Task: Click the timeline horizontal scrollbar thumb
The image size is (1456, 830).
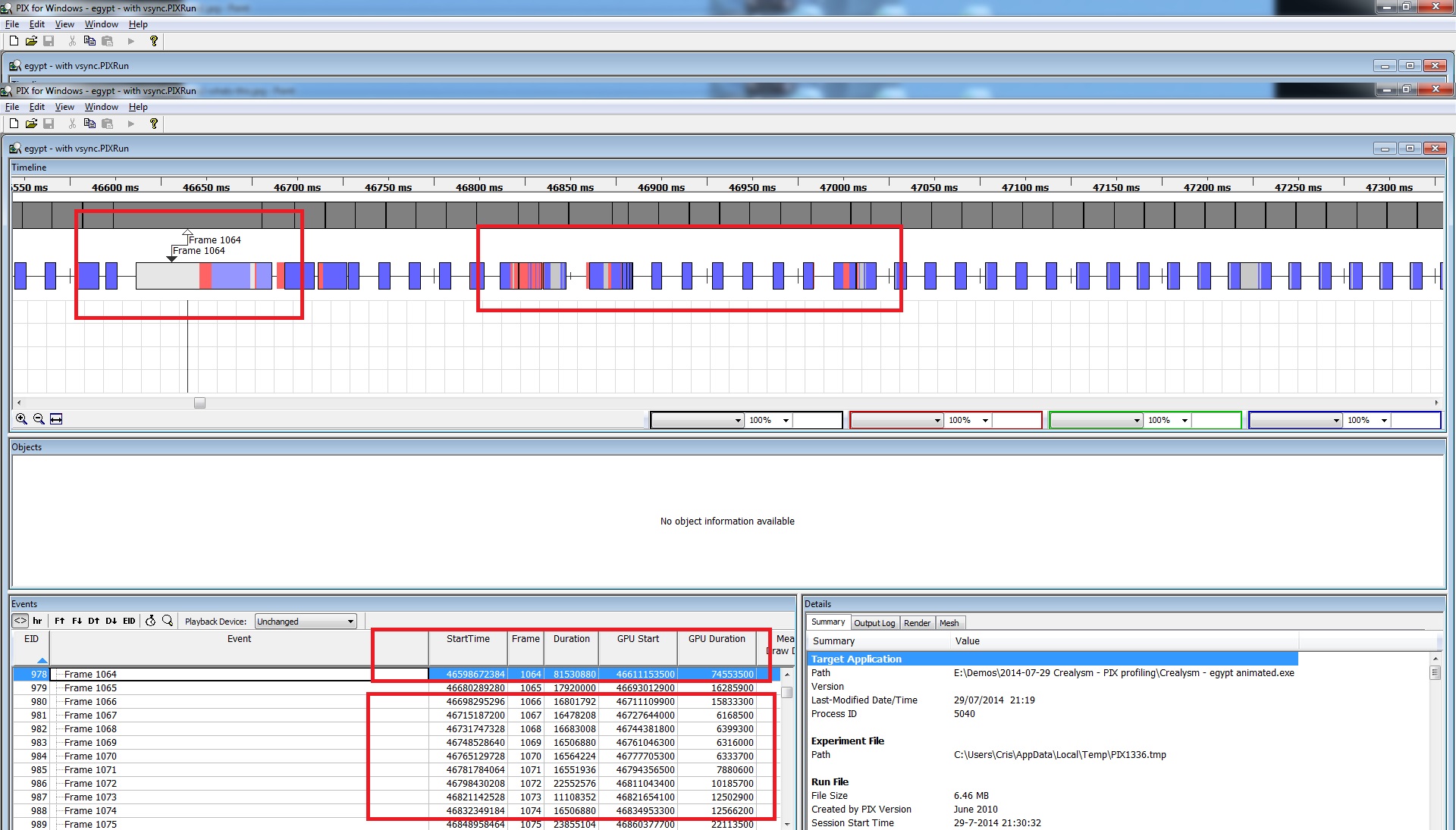Action: click(x=199, y=403)
